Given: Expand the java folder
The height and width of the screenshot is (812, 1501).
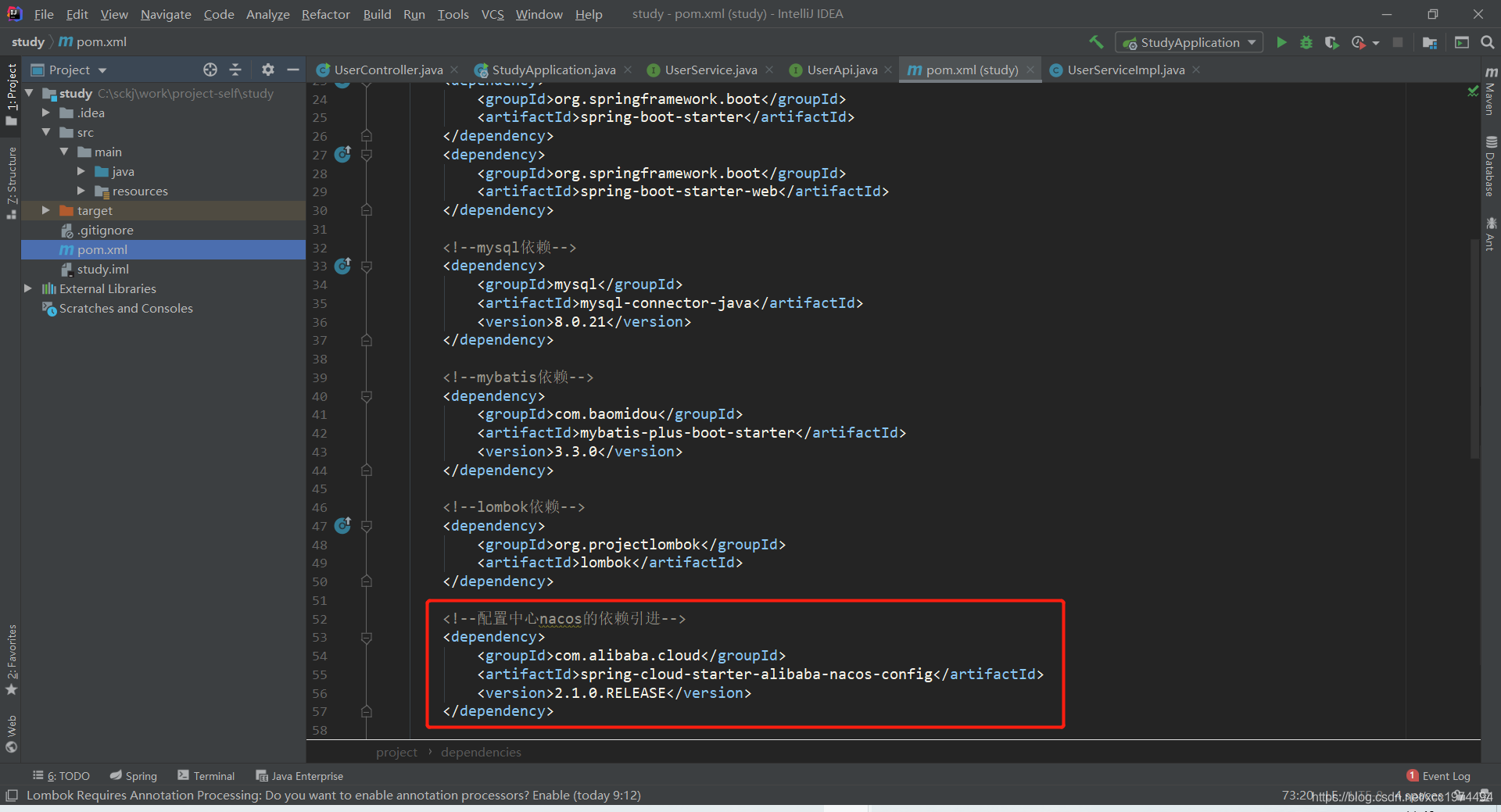Looking at the screenshot, I should pos(81,171).
